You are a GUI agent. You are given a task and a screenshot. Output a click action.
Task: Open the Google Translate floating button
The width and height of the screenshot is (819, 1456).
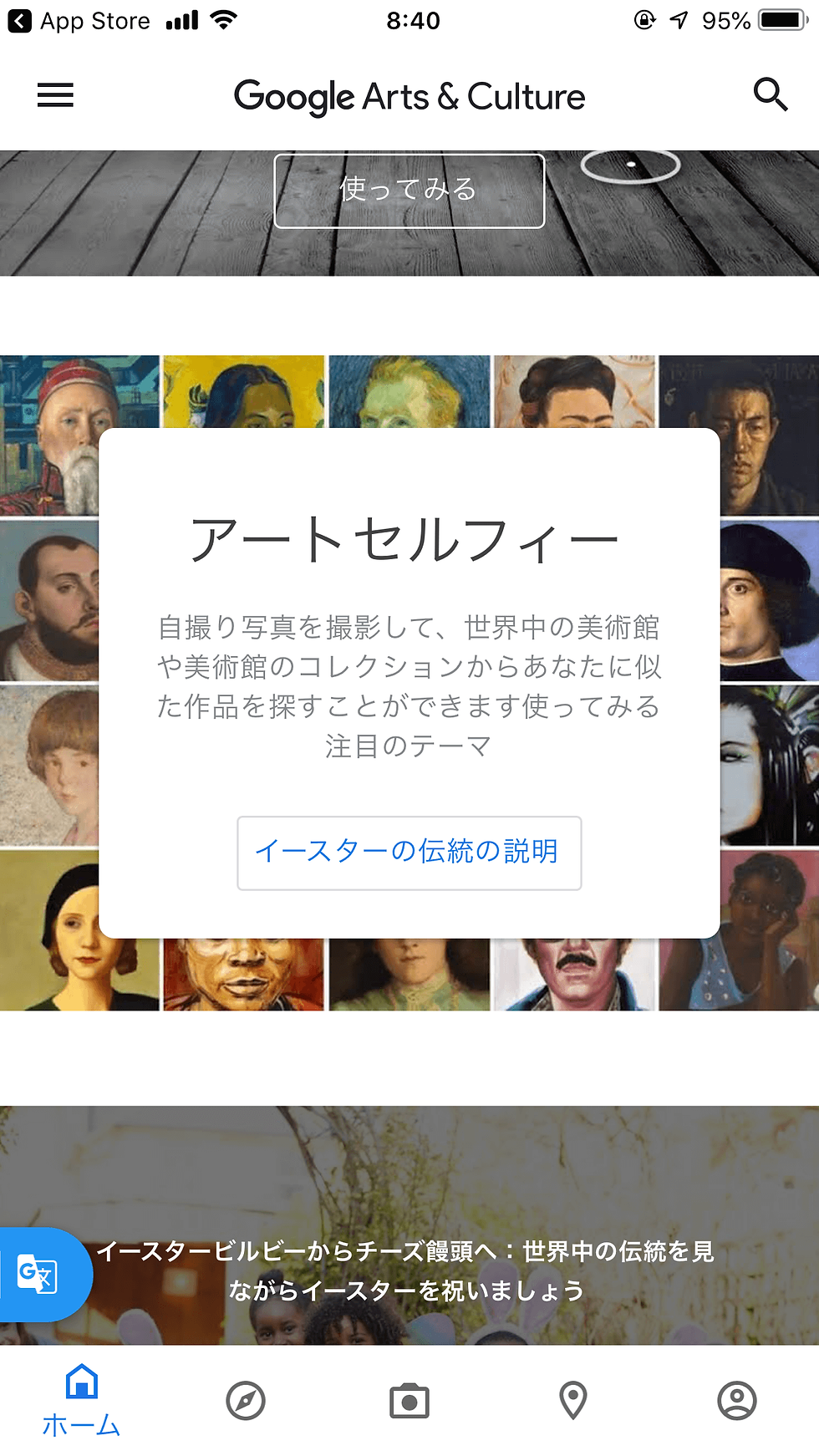tap(42, 1275)
